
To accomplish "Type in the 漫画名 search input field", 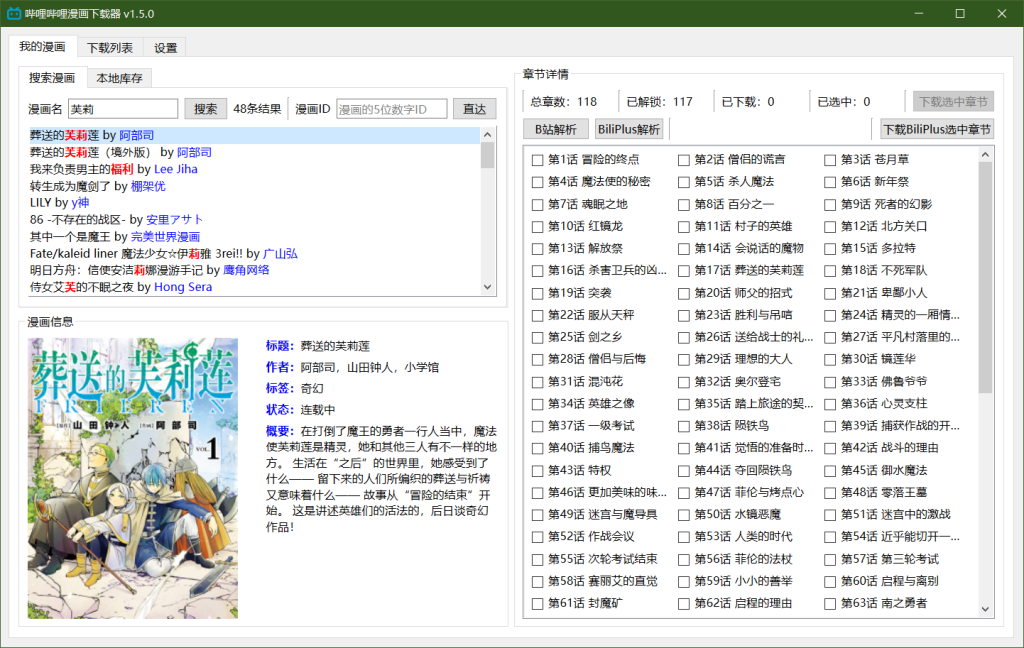I will 121,108.
